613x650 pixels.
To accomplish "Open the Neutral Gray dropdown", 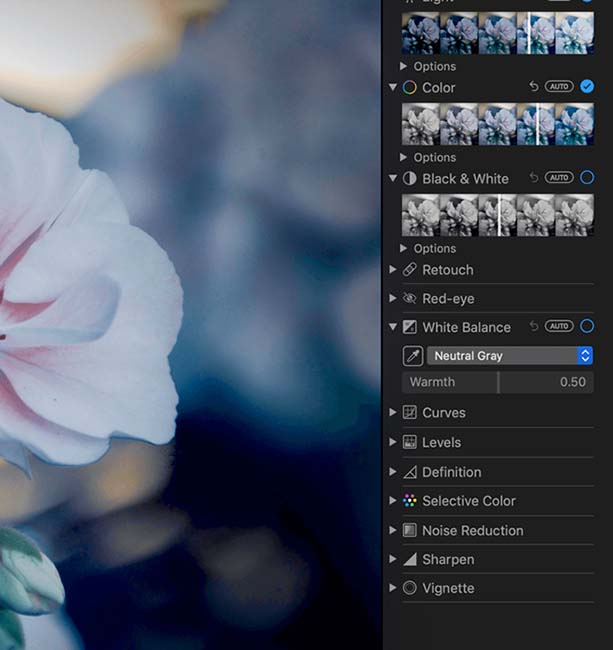I will (510, 356).
